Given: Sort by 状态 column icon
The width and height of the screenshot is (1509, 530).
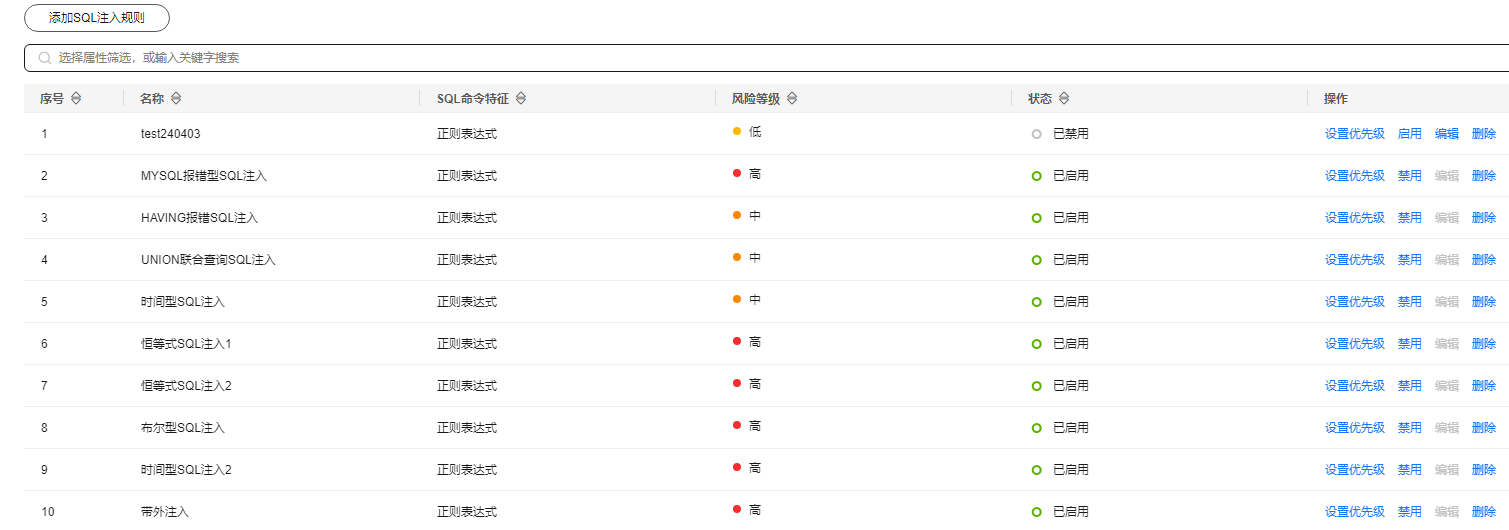Looking at the screenshot, I should pyautogui.click(x=1064, y=99).
